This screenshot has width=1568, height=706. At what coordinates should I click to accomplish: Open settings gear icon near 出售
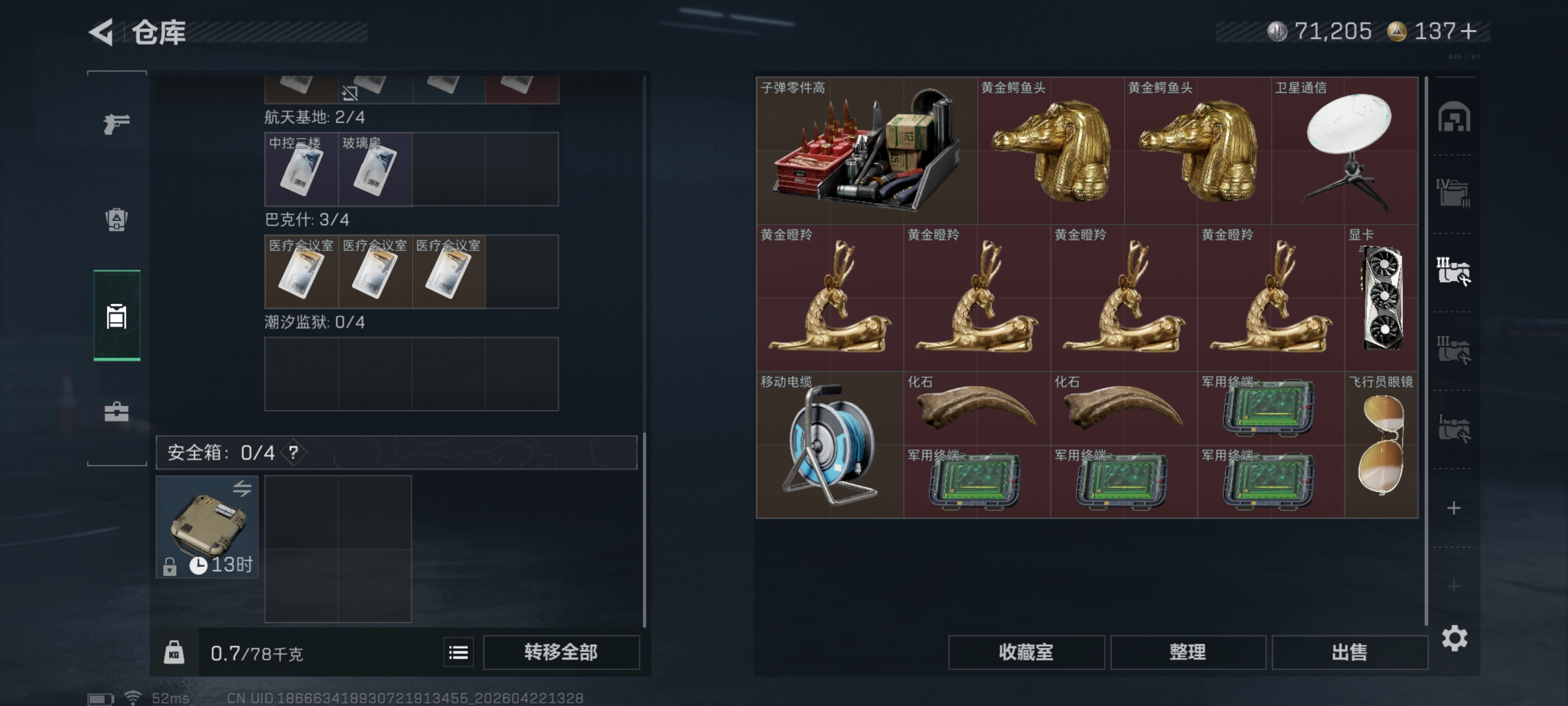1454,638
